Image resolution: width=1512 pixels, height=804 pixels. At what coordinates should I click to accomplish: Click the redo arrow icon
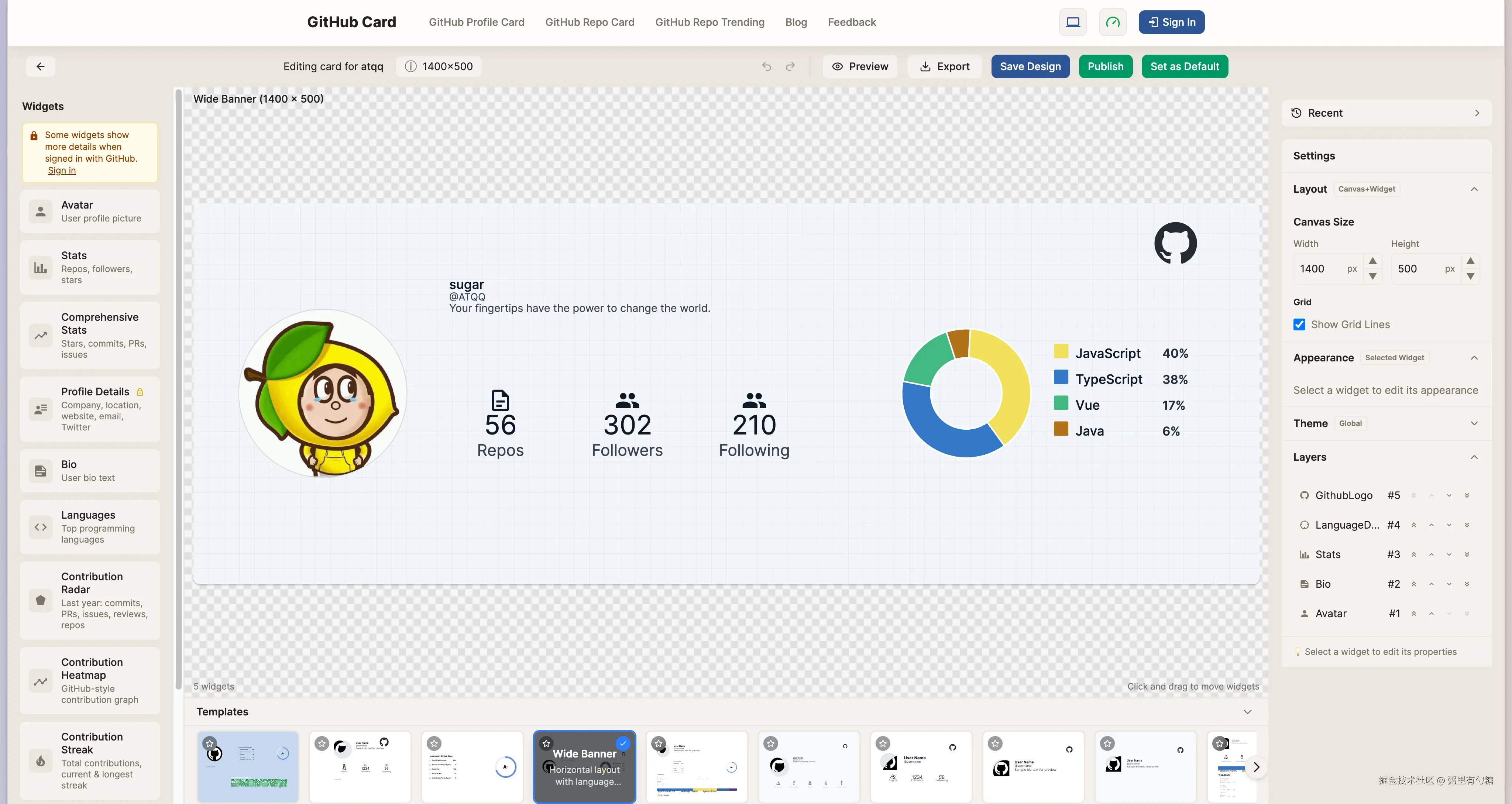[x=790, y=66]
